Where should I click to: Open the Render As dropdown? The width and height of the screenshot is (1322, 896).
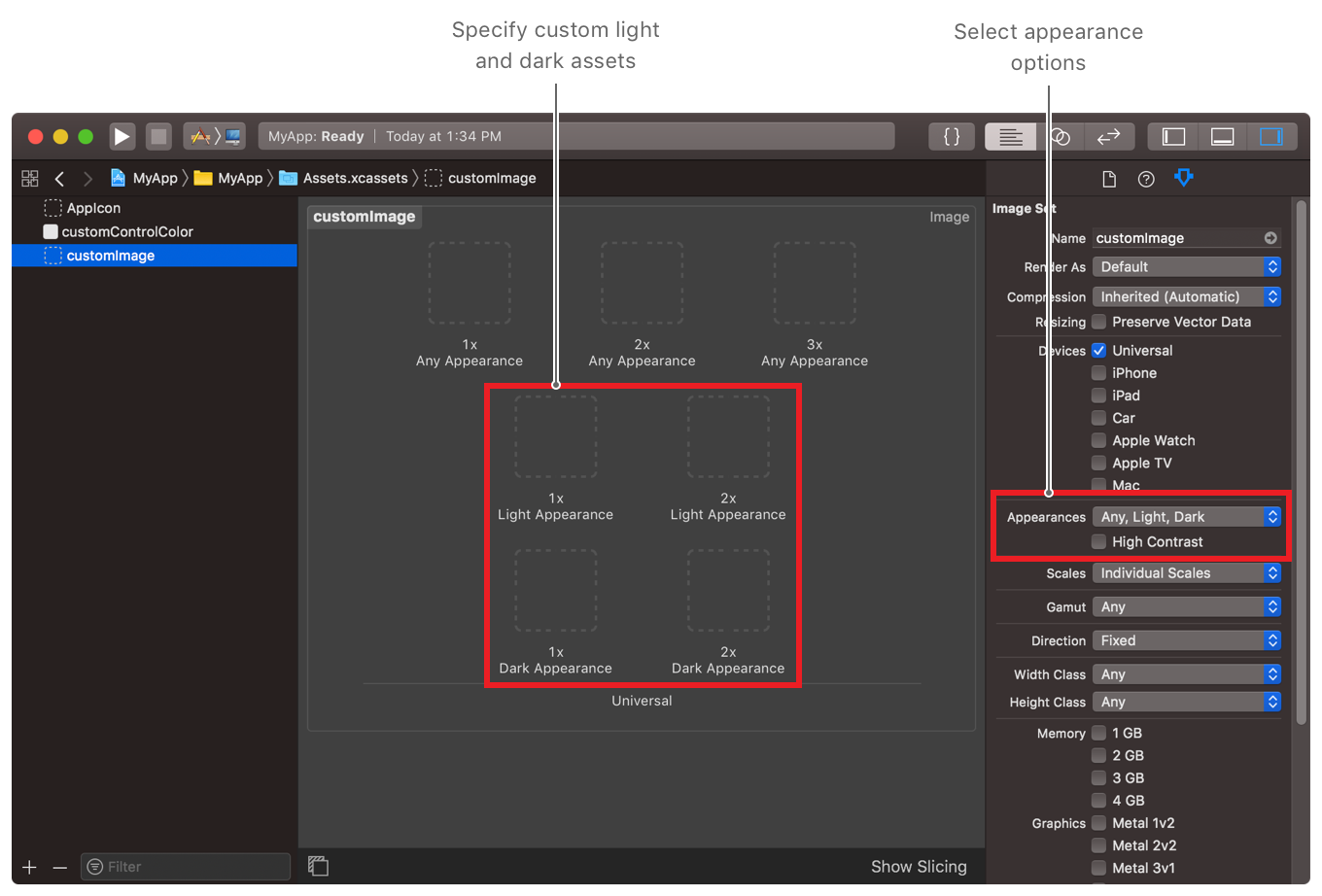click(x=1186, y=267)
